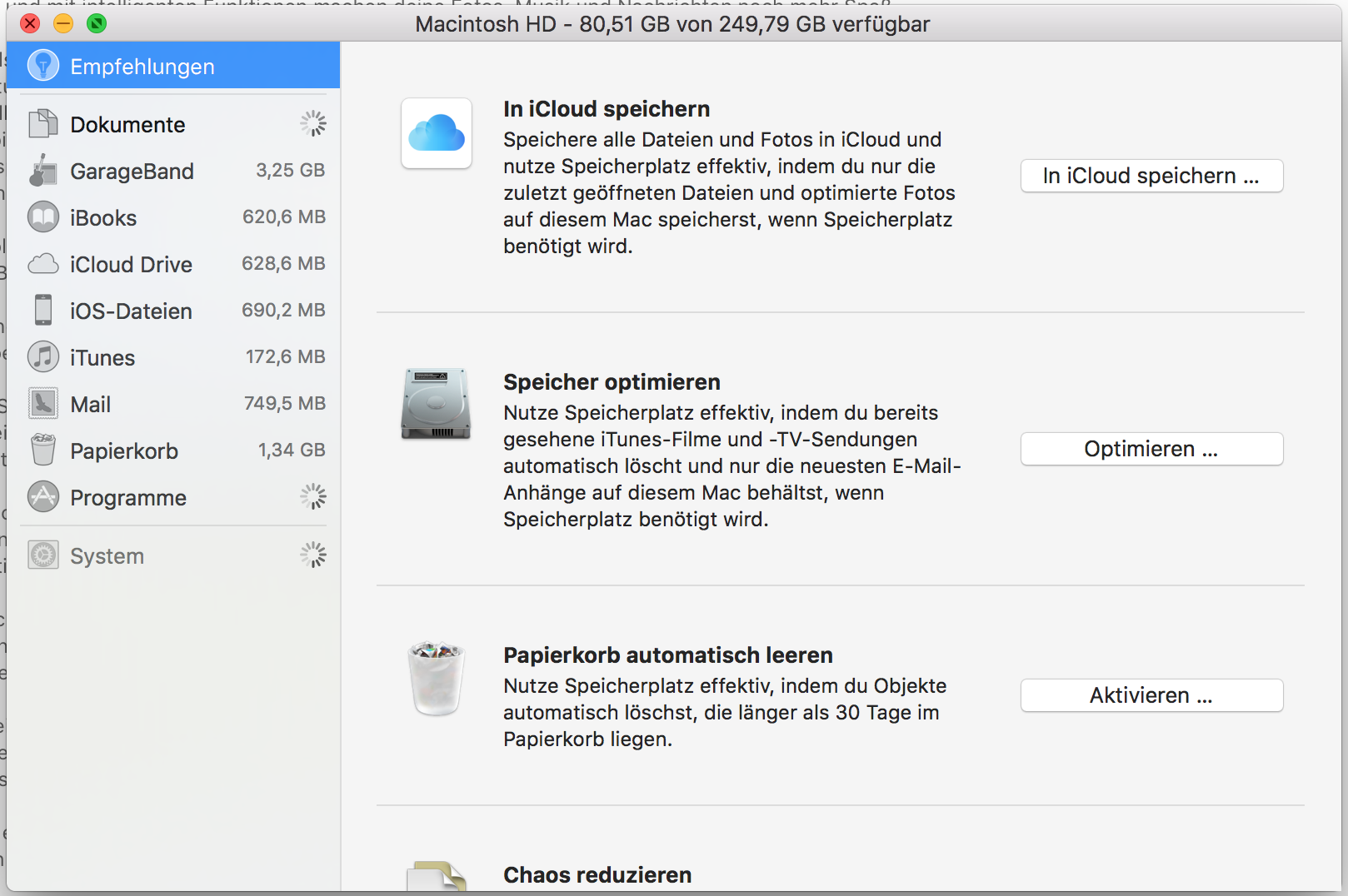Click the Papierkorb trash icon in sidebar

point(42,450)
